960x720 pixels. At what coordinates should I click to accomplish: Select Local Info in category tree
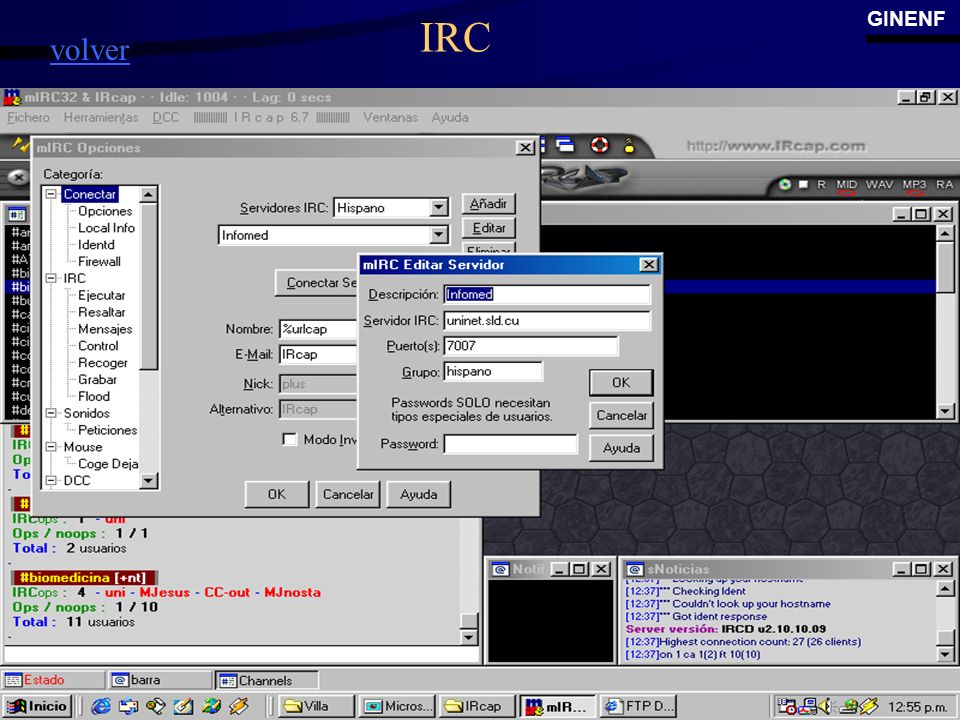point(106,228)
